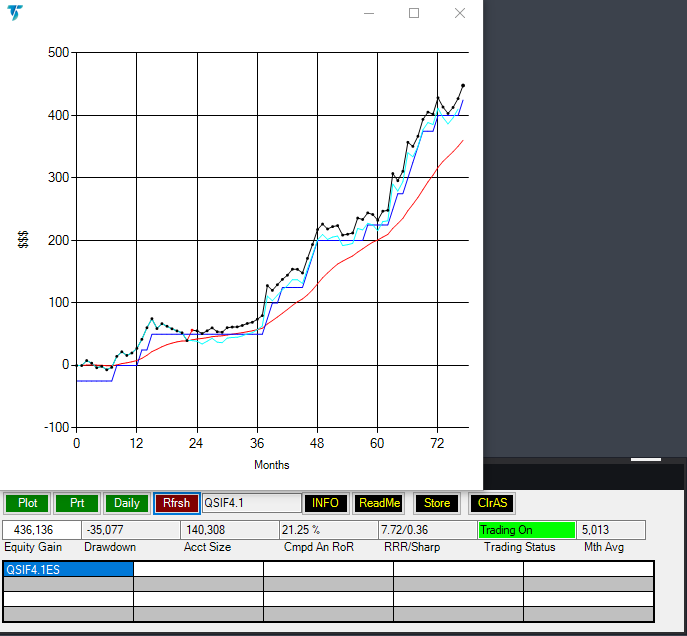This screenshot has width=687, height=636.
Task: Click the Prt print button
Action: pos(77,503)
